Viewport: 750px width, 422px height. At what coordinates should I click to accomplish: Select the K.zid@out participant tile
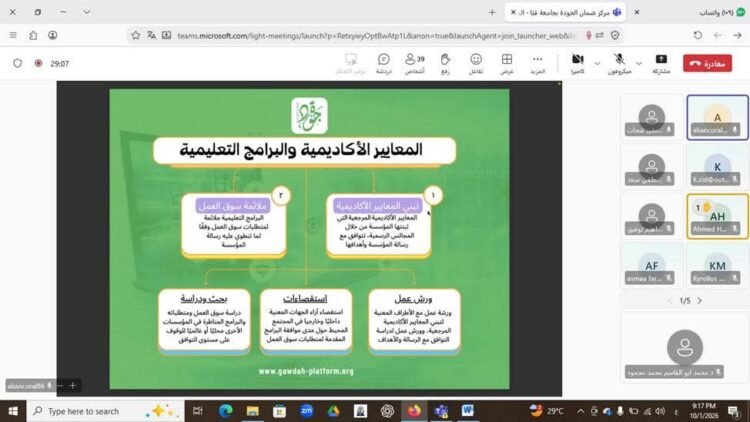717,167
